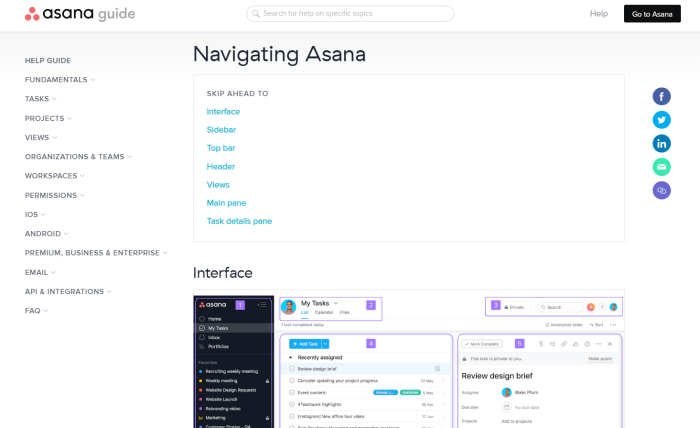Click the thumbs-up like icon in the task details pane
Screen dimensions: 700x428
pyautogui.click(x=575, y=344)
